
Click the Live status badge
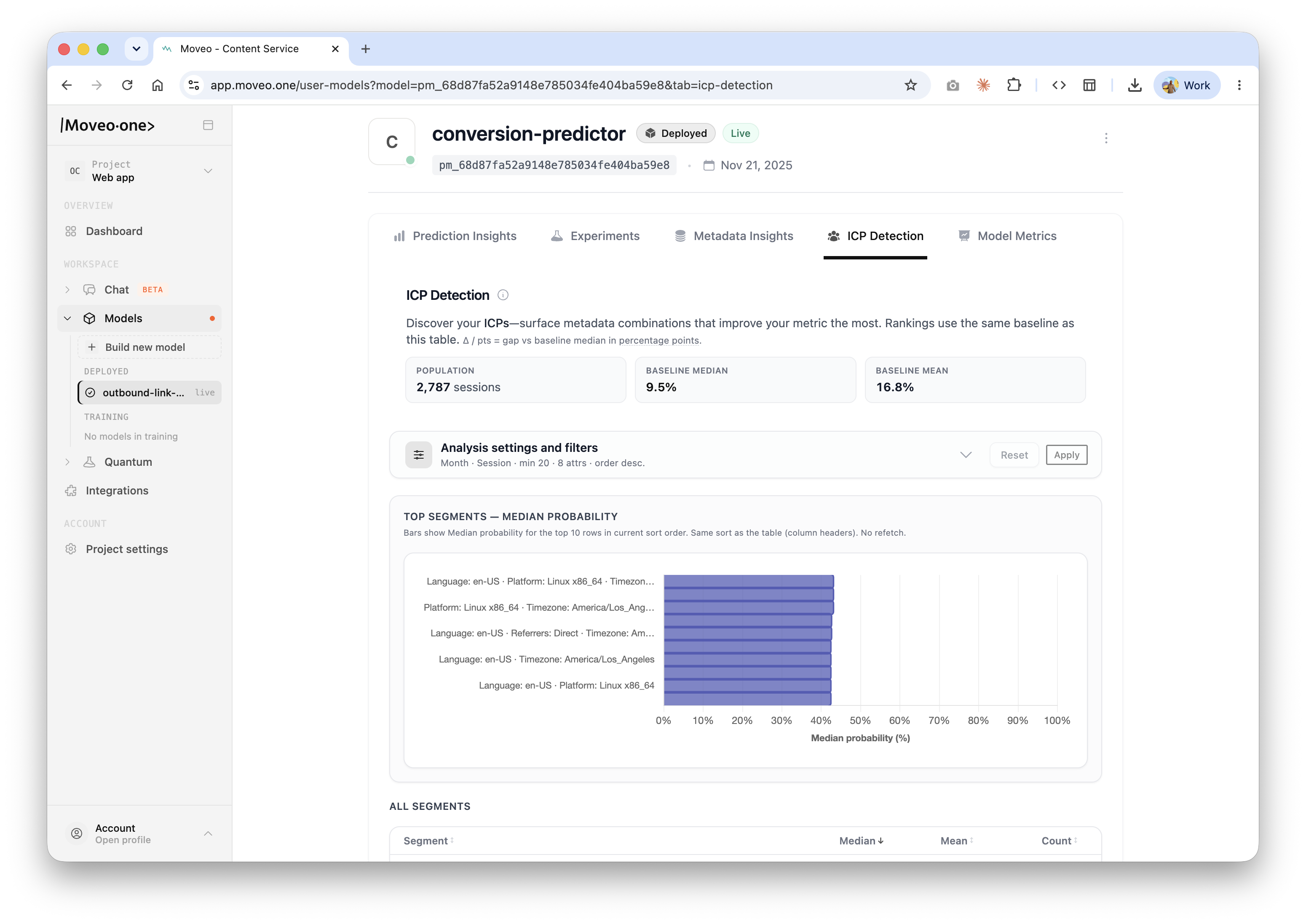(740, 133)
